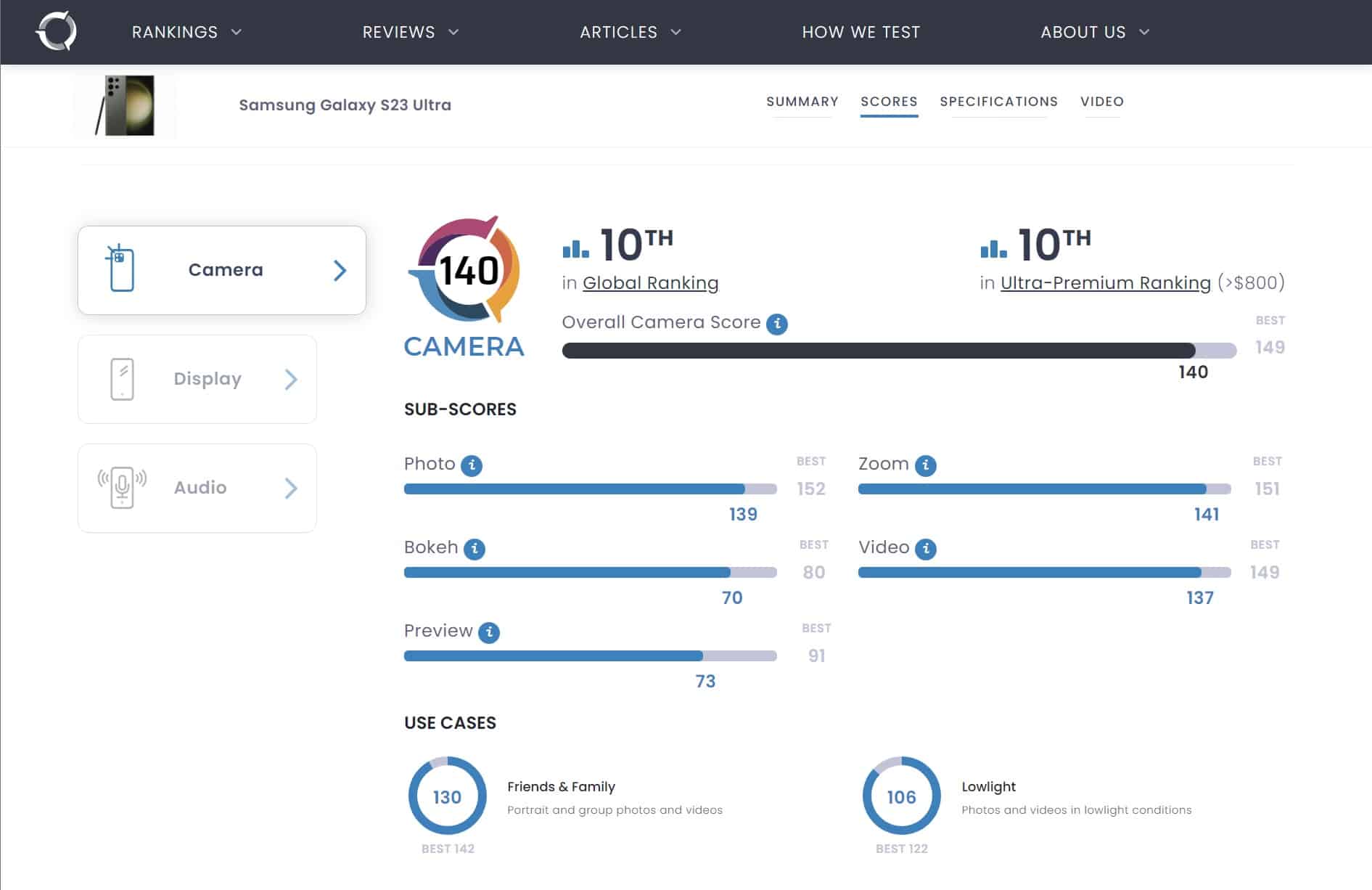The image size is (1372, 890).
Task: Select the Audio microphone icon
Action: pos(122,487)
